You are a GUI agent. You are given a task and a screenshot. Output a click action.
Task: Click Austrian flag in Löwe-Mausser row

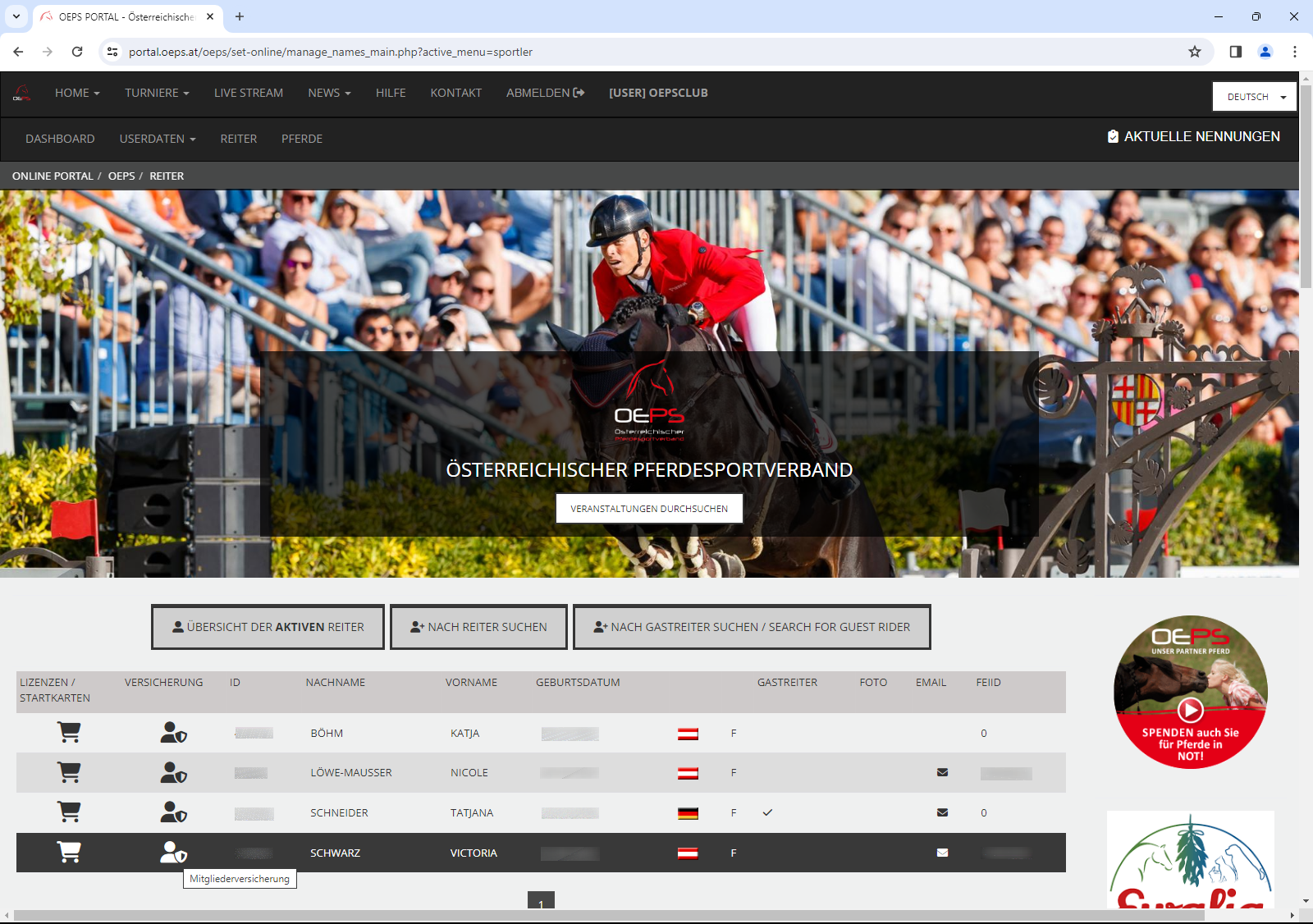point(688,773)
